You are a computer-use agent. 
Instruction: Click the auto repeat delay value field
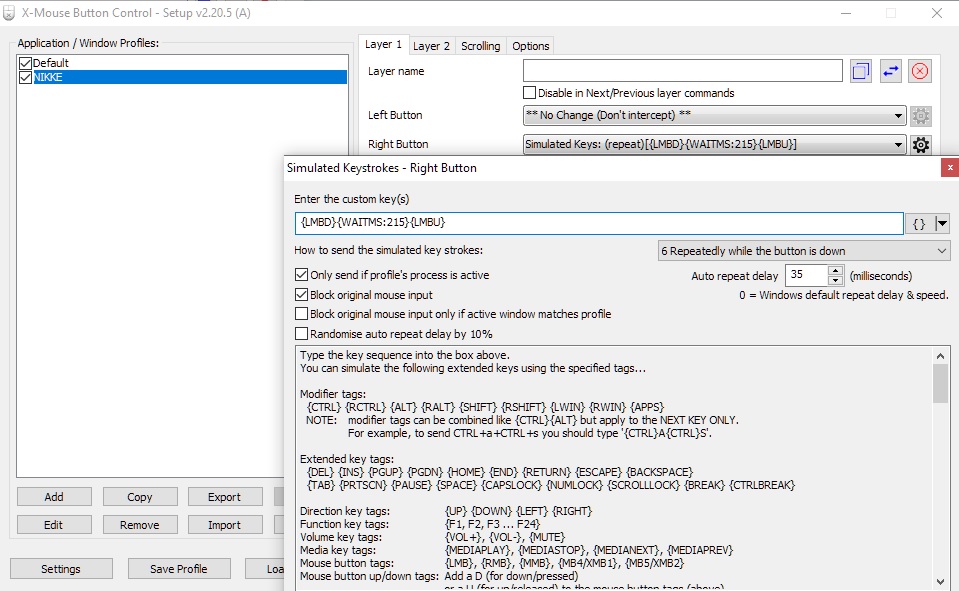coord(806,275)
